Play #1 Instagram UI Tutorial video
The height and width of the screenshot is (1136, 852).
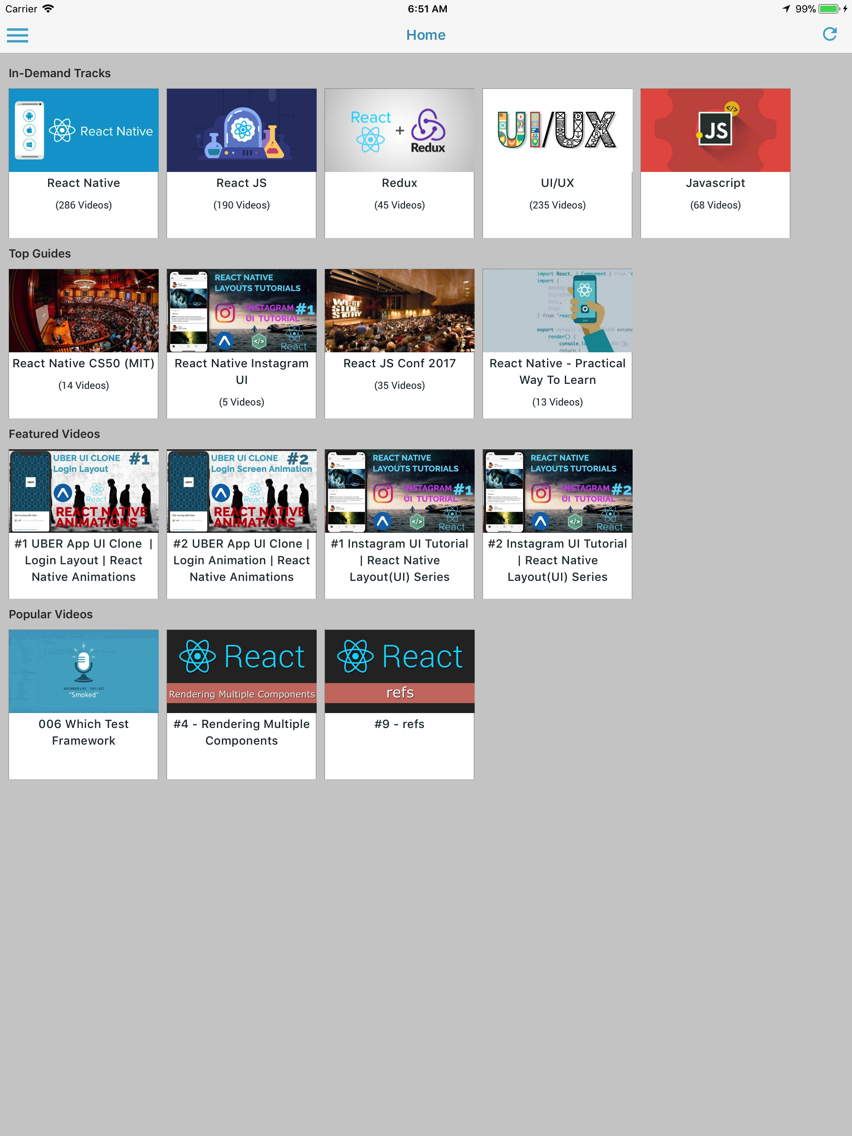[399, 491]
